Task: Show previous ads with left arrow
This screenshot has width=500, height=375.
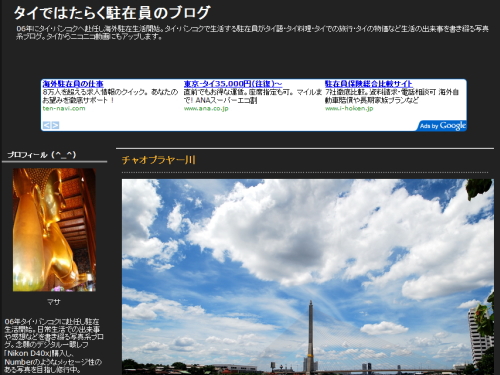Action: [46, 125]
